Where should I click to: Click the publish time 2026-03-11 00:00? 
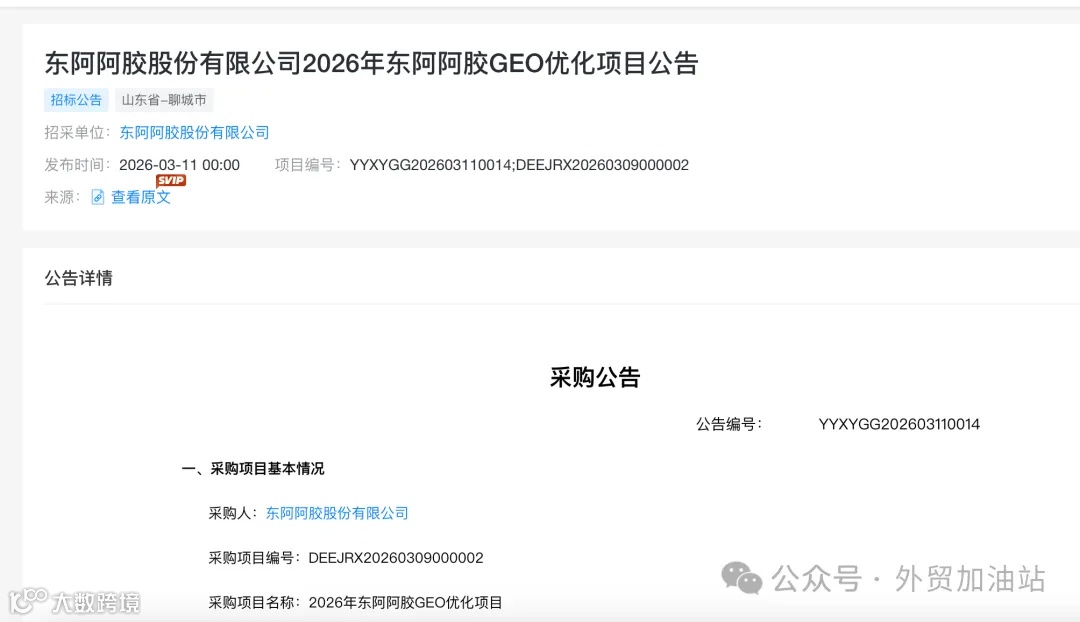(179, 165)
